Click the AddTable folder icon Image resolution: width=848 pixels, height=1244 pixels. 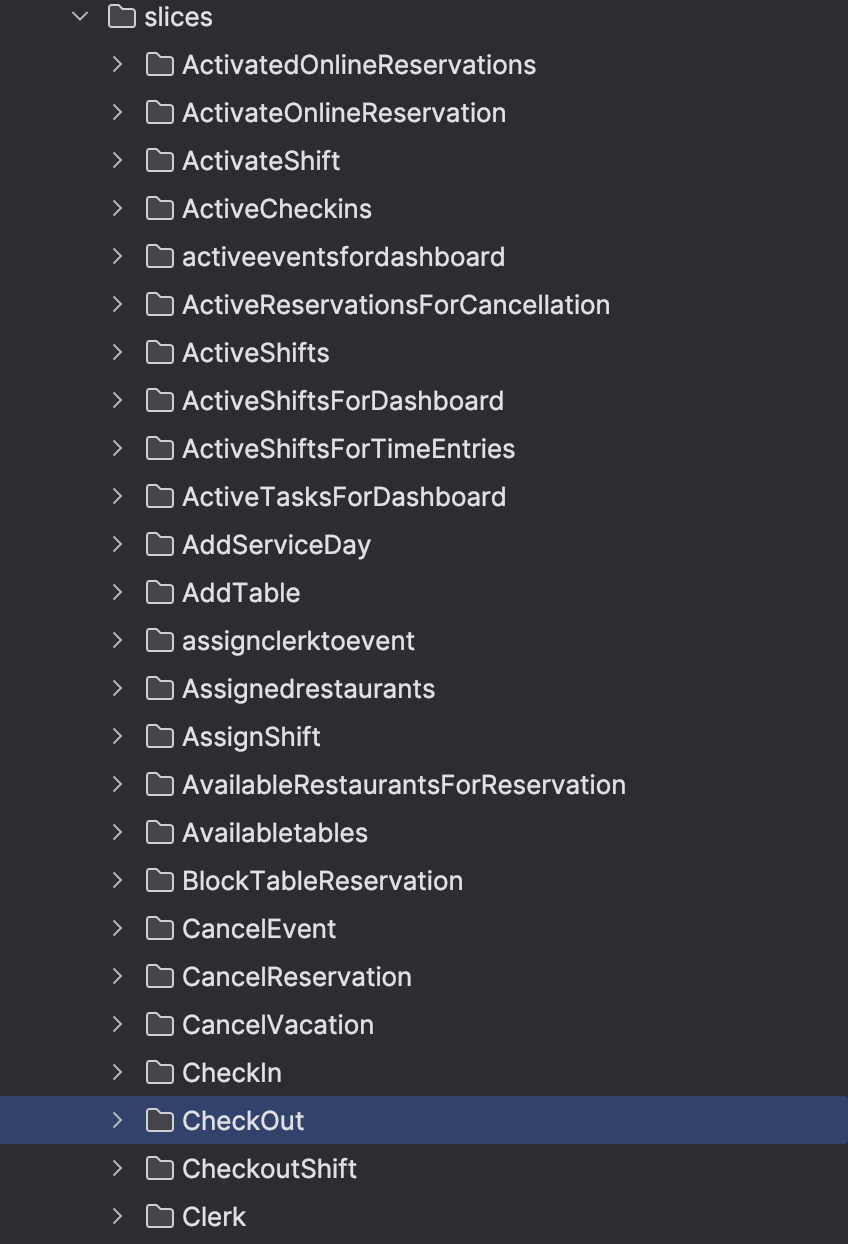(160, 592)
